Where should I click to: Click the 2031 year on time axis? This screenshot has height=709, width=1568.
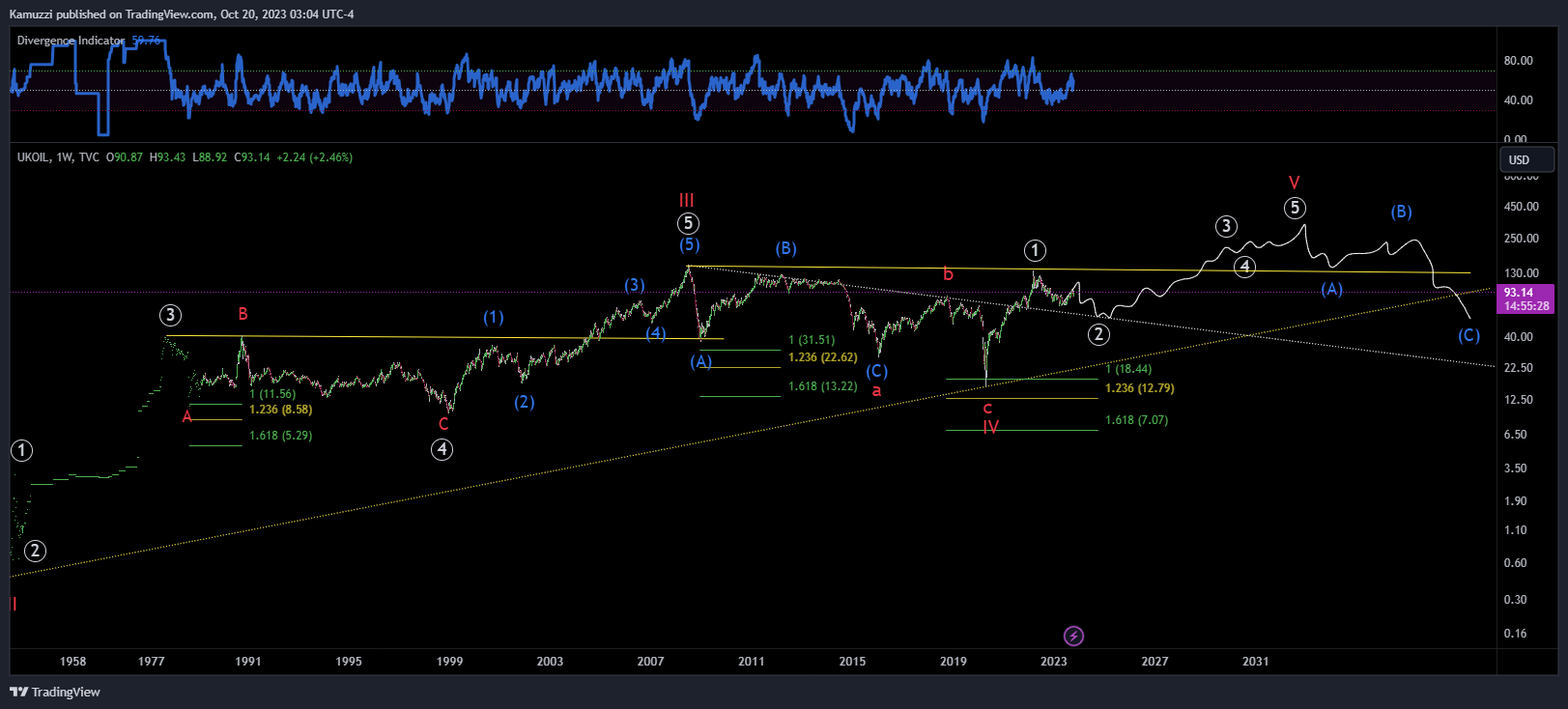(x=1255, y=662)
